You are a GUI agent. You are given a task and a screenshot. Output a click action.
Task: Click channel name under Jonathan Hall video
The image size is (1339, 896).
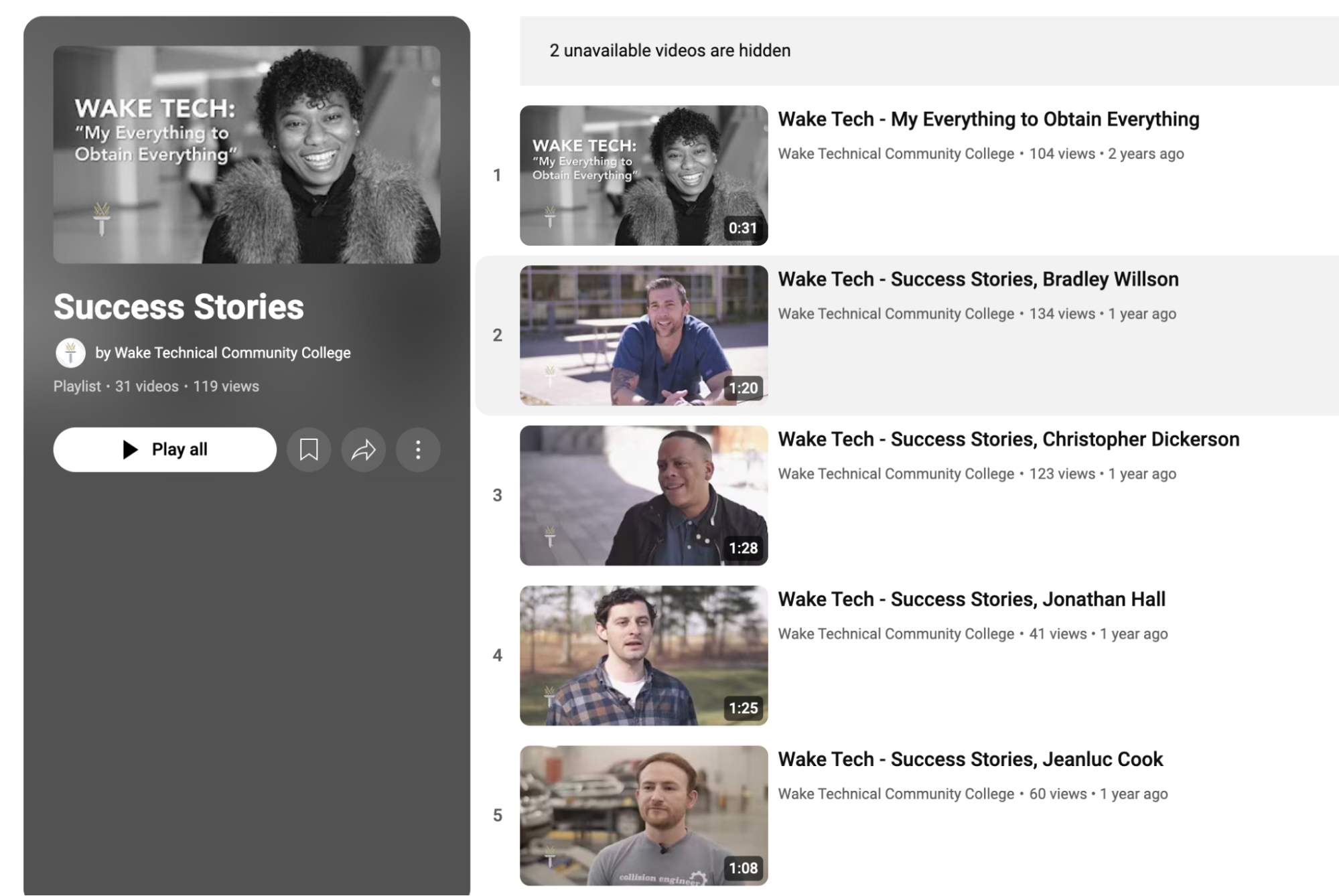[896, 634]
